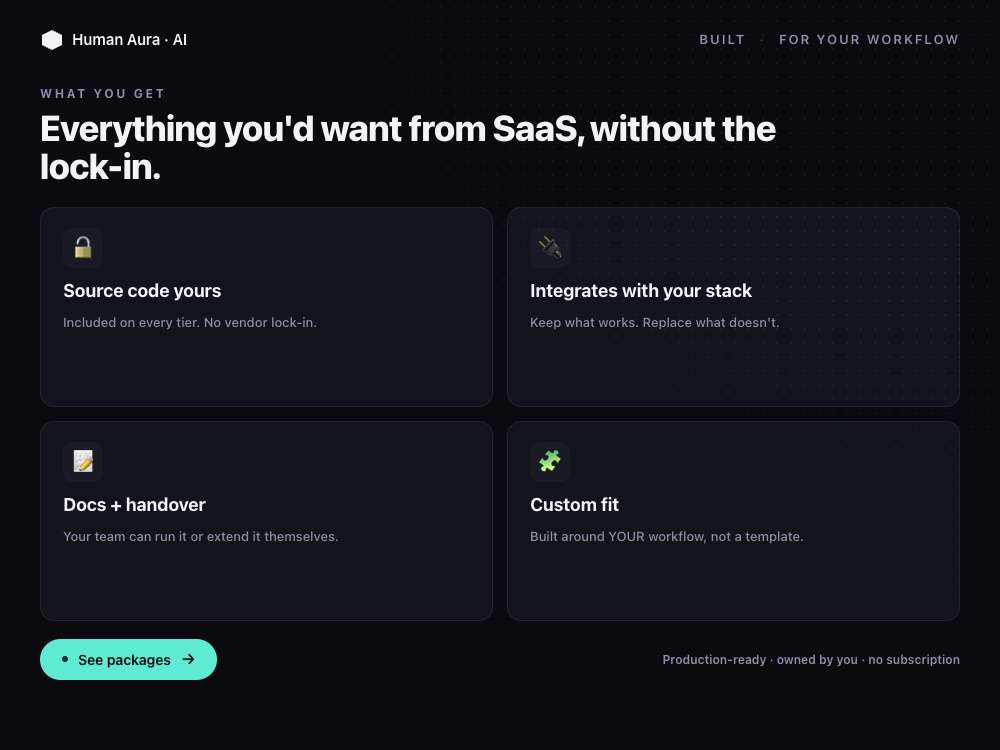1000x750 pixels.
Task: Click the WHAT YOU GET eyebrow label
Action: click(x=103, y=94)
